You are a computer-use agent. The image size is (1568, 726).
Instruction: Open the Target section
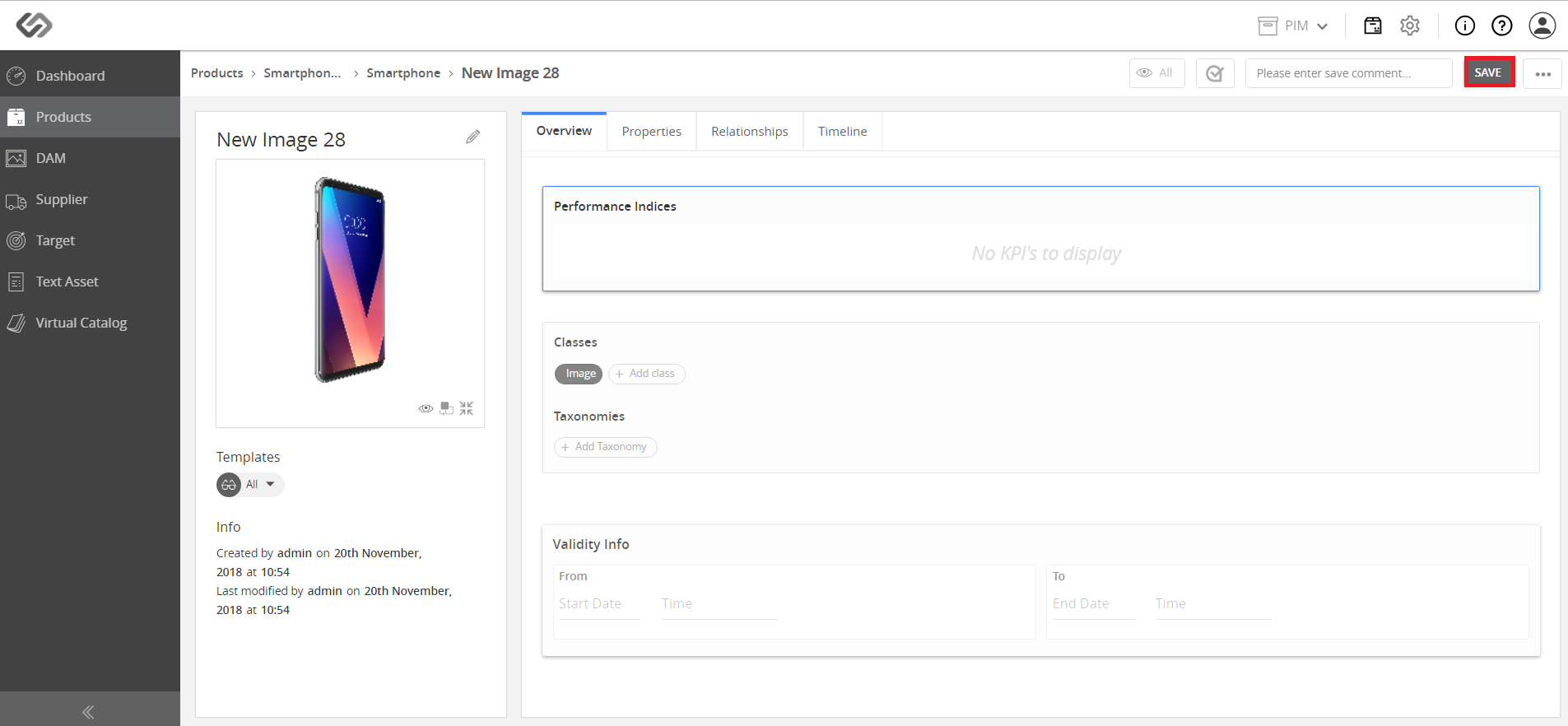pyautogui.click(x=90, y=240)
